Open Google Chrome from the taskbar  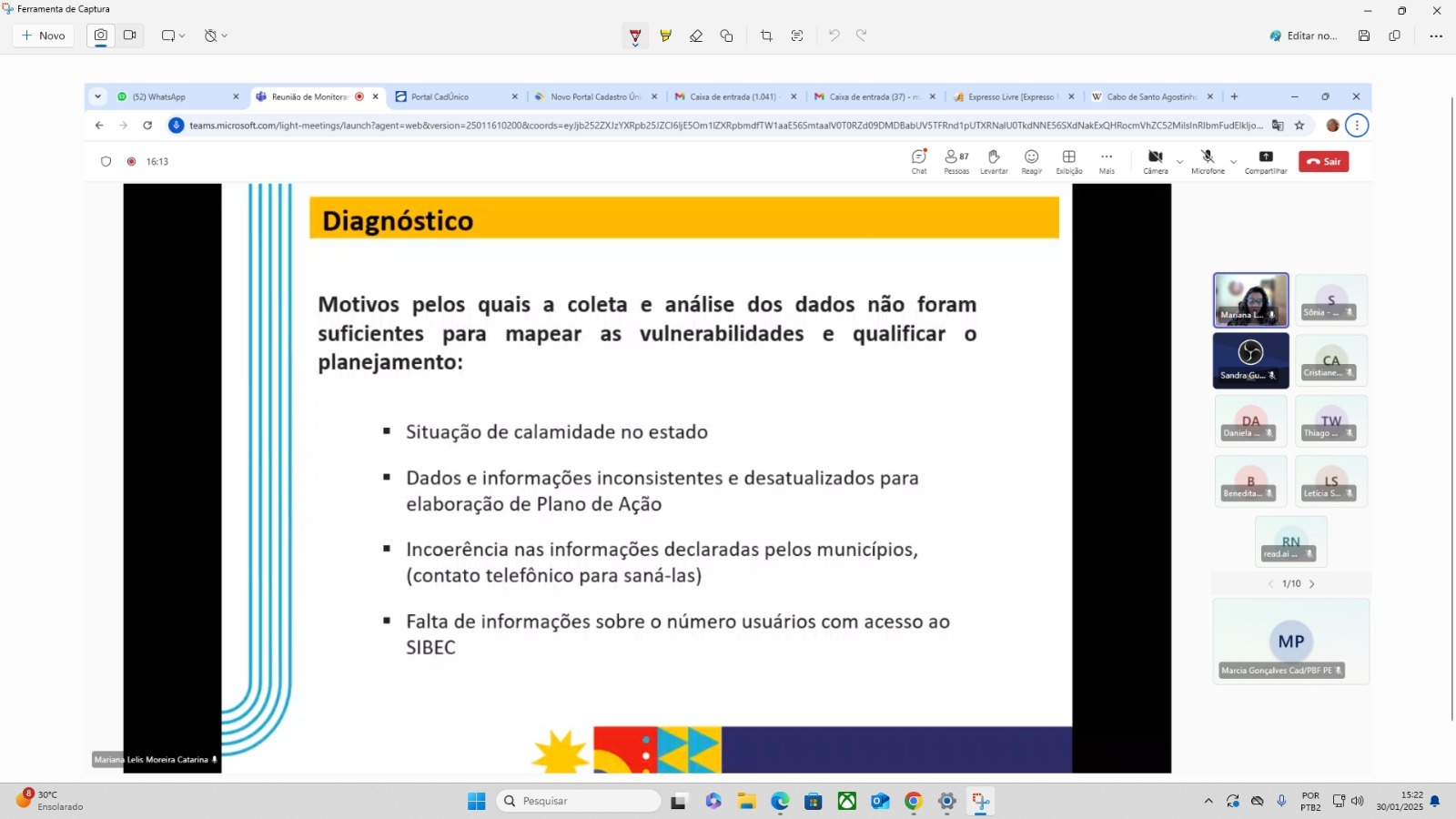(914, 801)
